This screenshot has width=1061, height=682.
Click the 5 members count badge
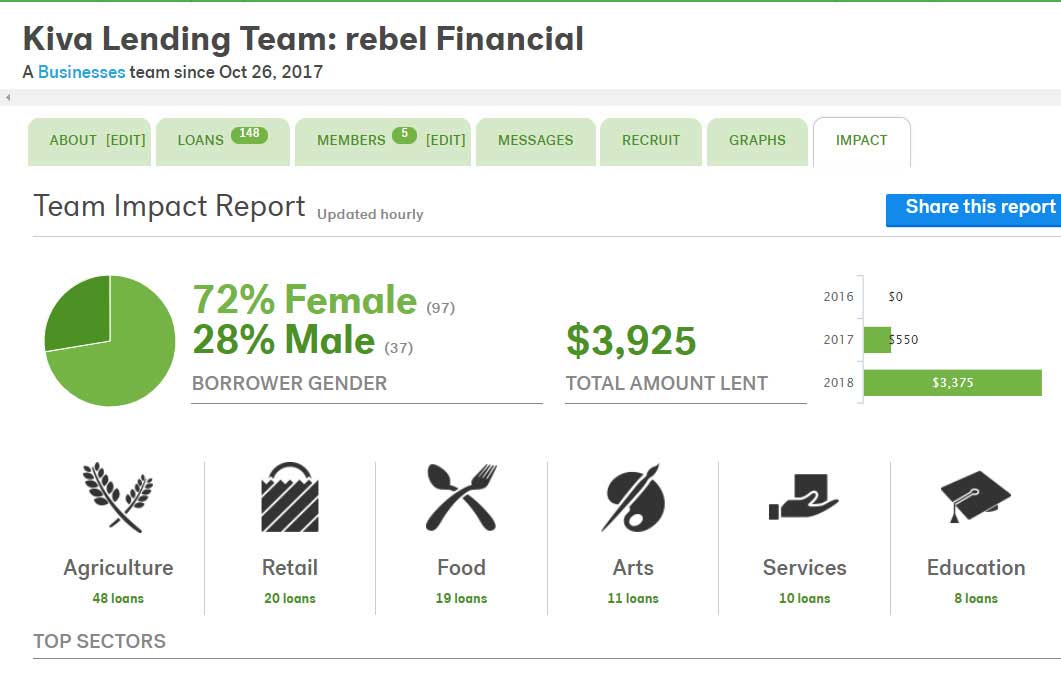pyautogui.click(x=404, y=134)
